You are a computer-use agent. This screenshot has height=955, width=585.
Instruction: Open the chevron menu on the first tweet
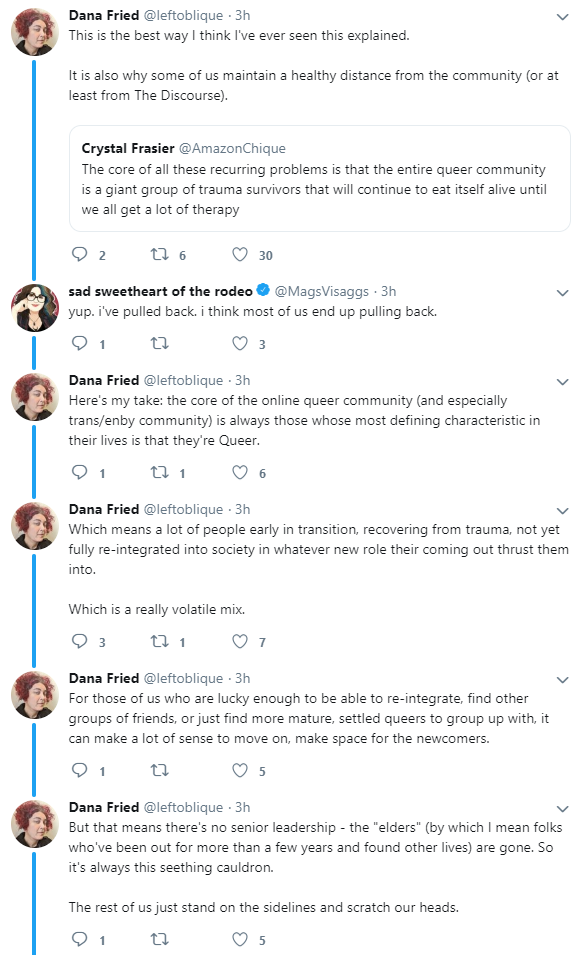tap(562, 17)
